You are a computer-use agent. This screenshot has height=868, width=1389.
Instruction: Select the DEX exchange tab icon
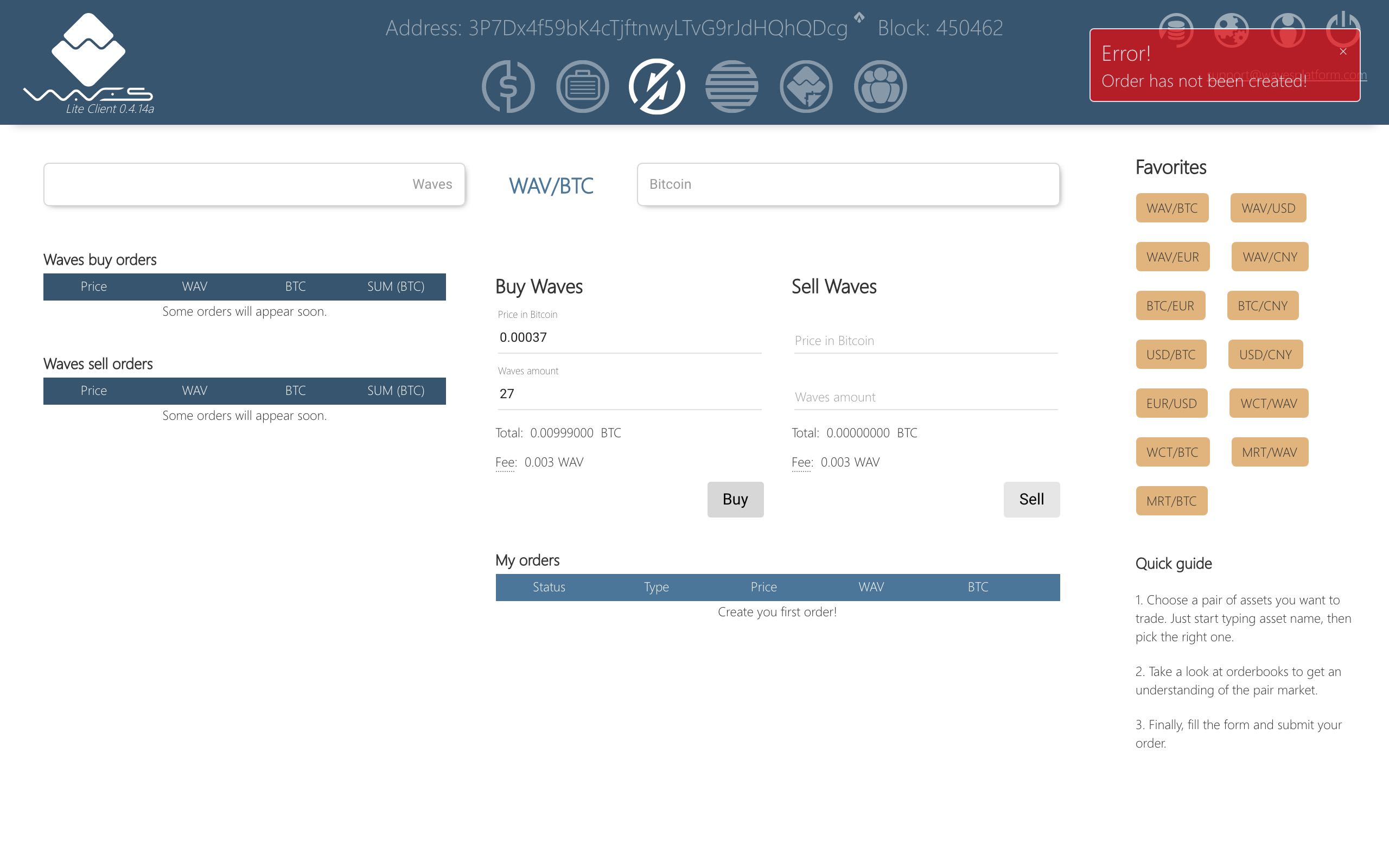click(x=657, y=87)
